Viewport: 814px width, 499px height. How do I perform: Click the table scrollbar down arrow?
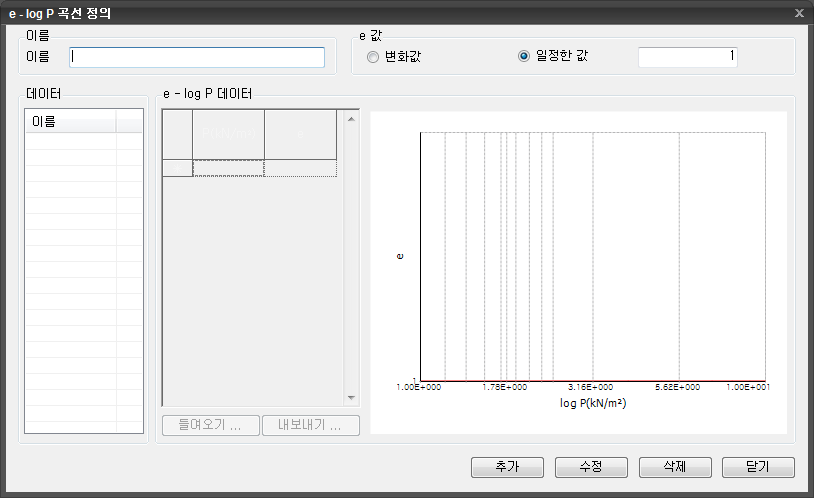click(351, 397)
